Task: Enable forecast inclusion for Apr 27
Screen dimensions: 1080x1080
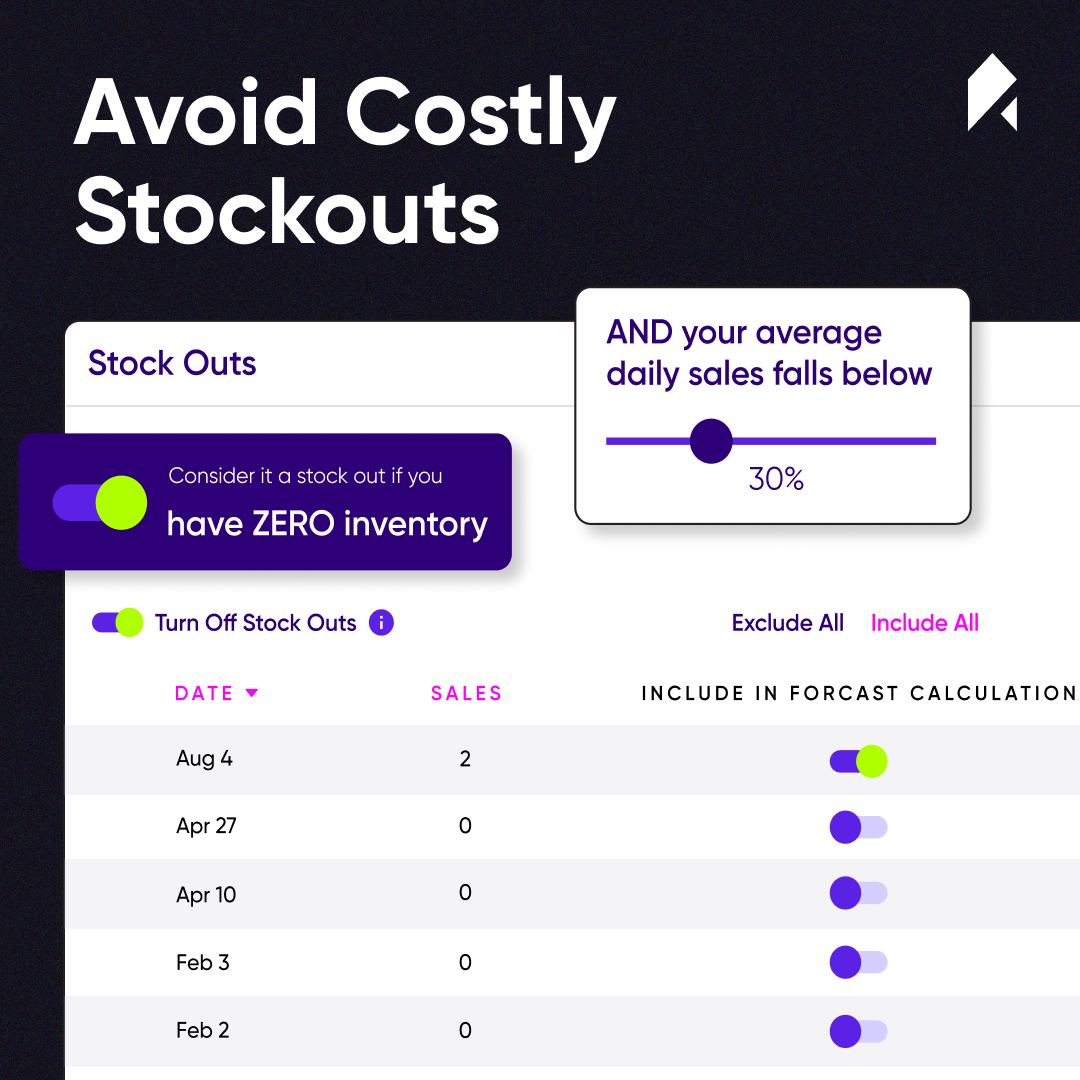Action: pyautogui.click(x=858, y=827)
